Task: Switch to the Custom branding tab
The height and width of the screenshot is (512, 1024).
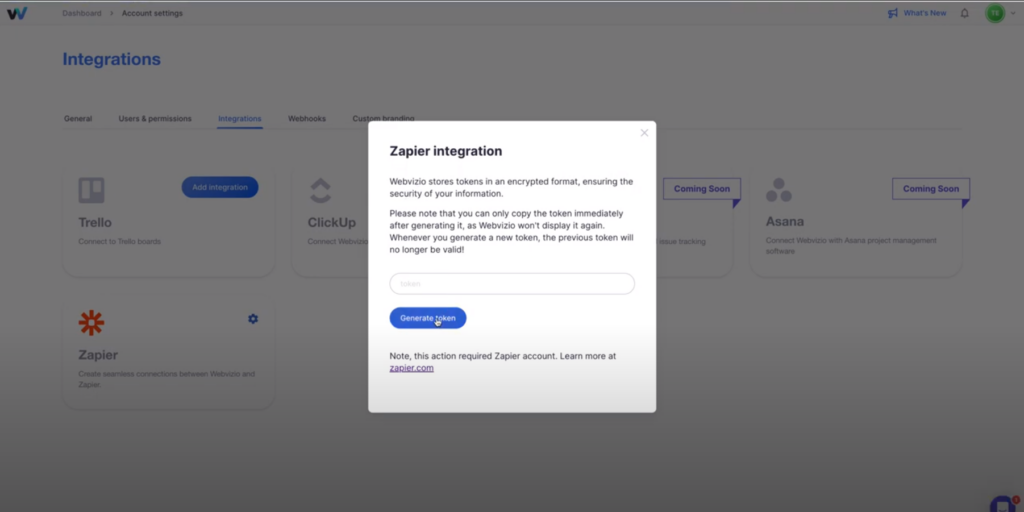Action: [383, 119]
